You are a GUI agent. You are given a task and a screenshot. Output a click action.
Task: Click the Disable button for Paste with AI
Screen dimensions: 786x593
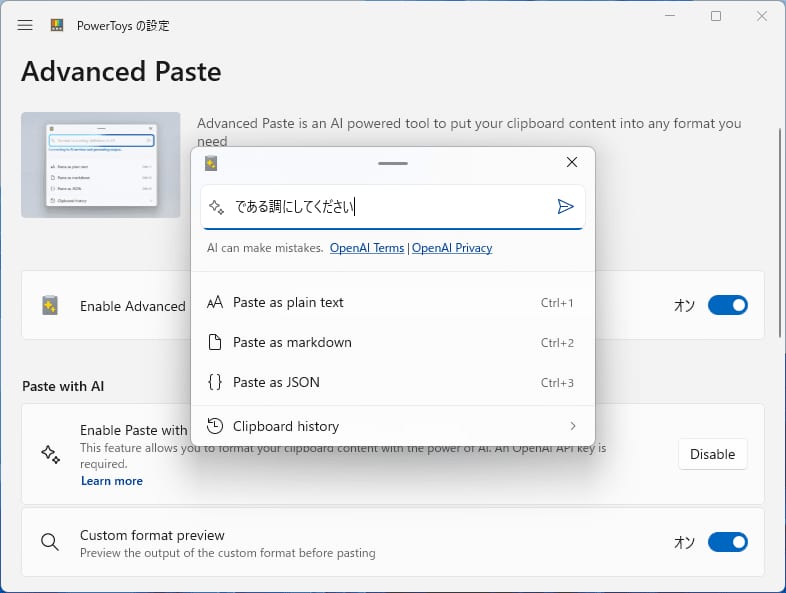tap(712, 454)
